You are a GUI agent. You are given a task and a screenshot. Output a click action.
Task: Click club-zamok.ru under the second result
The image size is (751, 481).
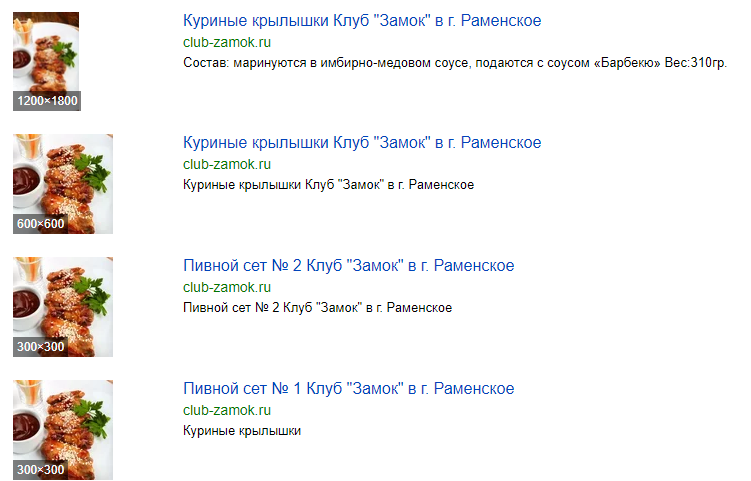coord(227,164)
